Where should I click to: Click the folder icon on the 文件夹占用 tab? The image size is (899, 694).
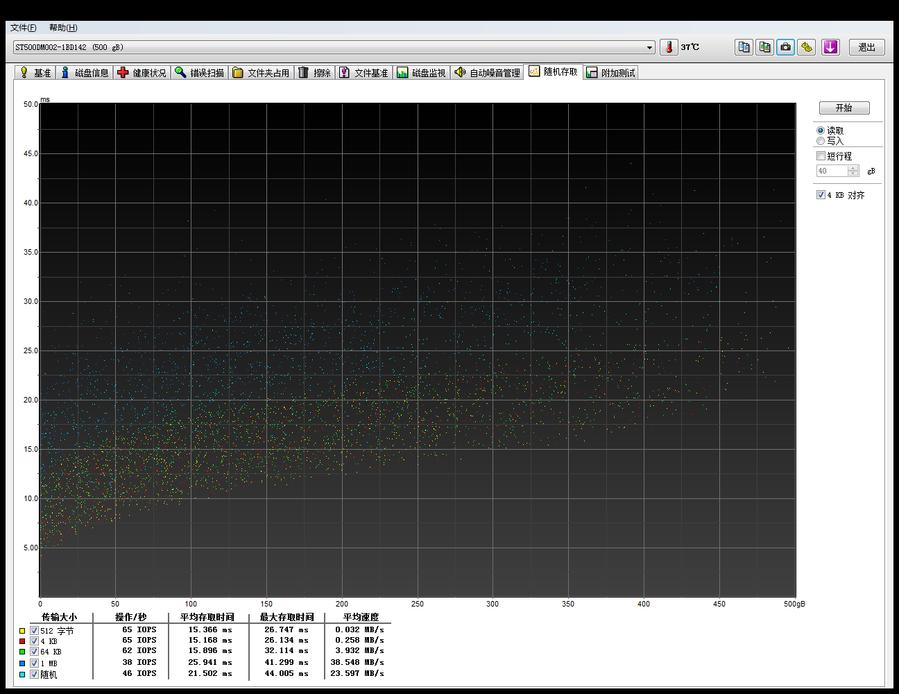(237, 73)
